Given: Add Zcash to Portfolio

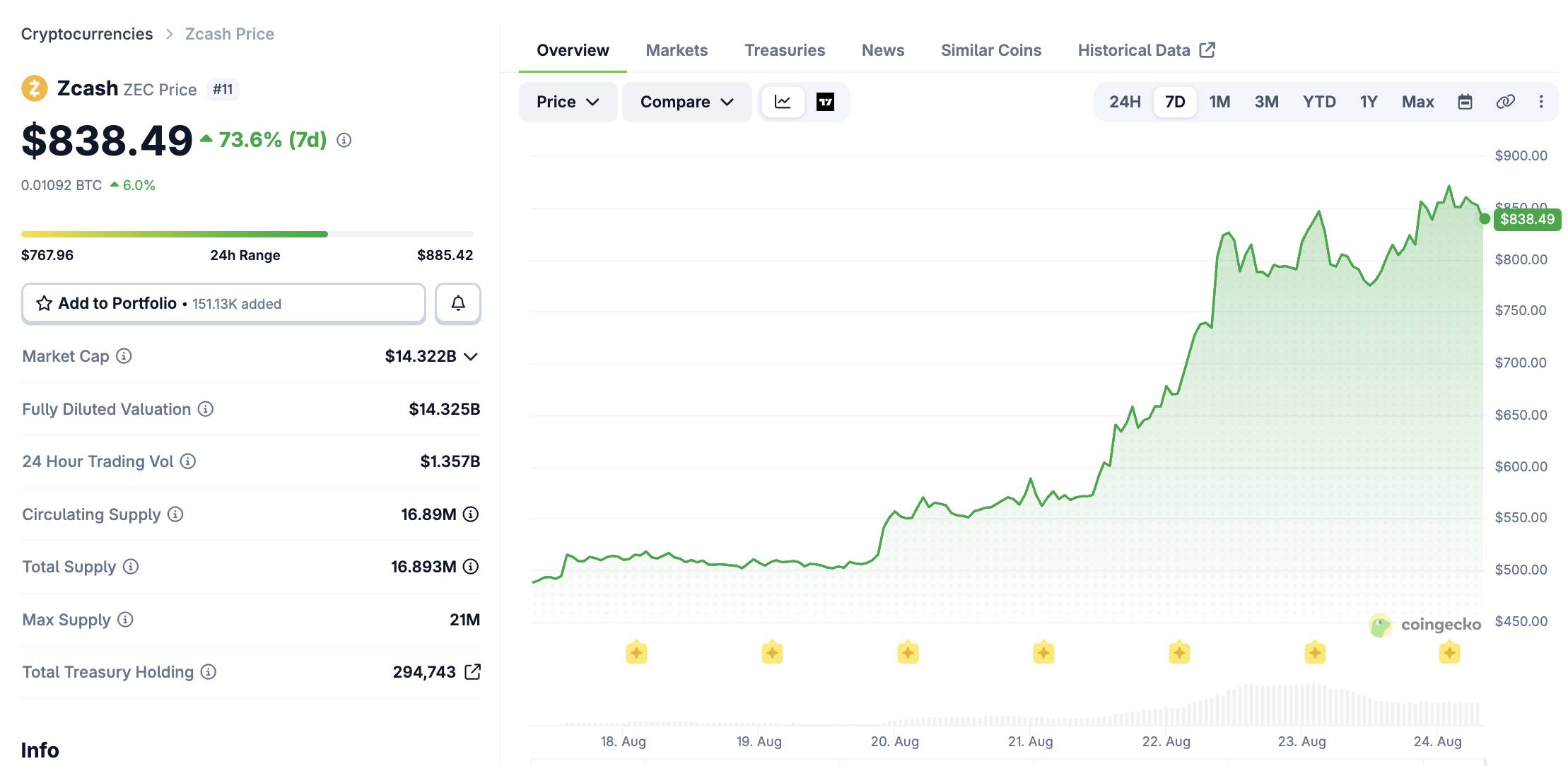Looking at the screenshot, I should pos(223,303).
